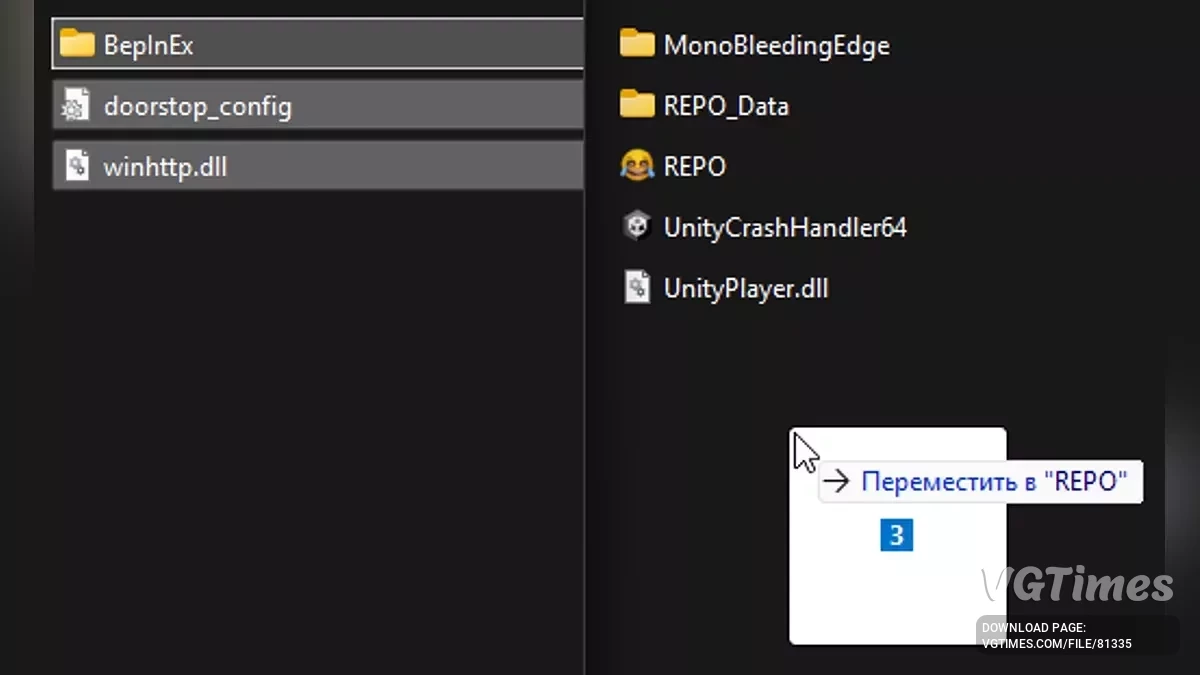Click the MonoBleedingEdge folder icon
This screenshot has width=1200, height=675.
tap(637, 45)
